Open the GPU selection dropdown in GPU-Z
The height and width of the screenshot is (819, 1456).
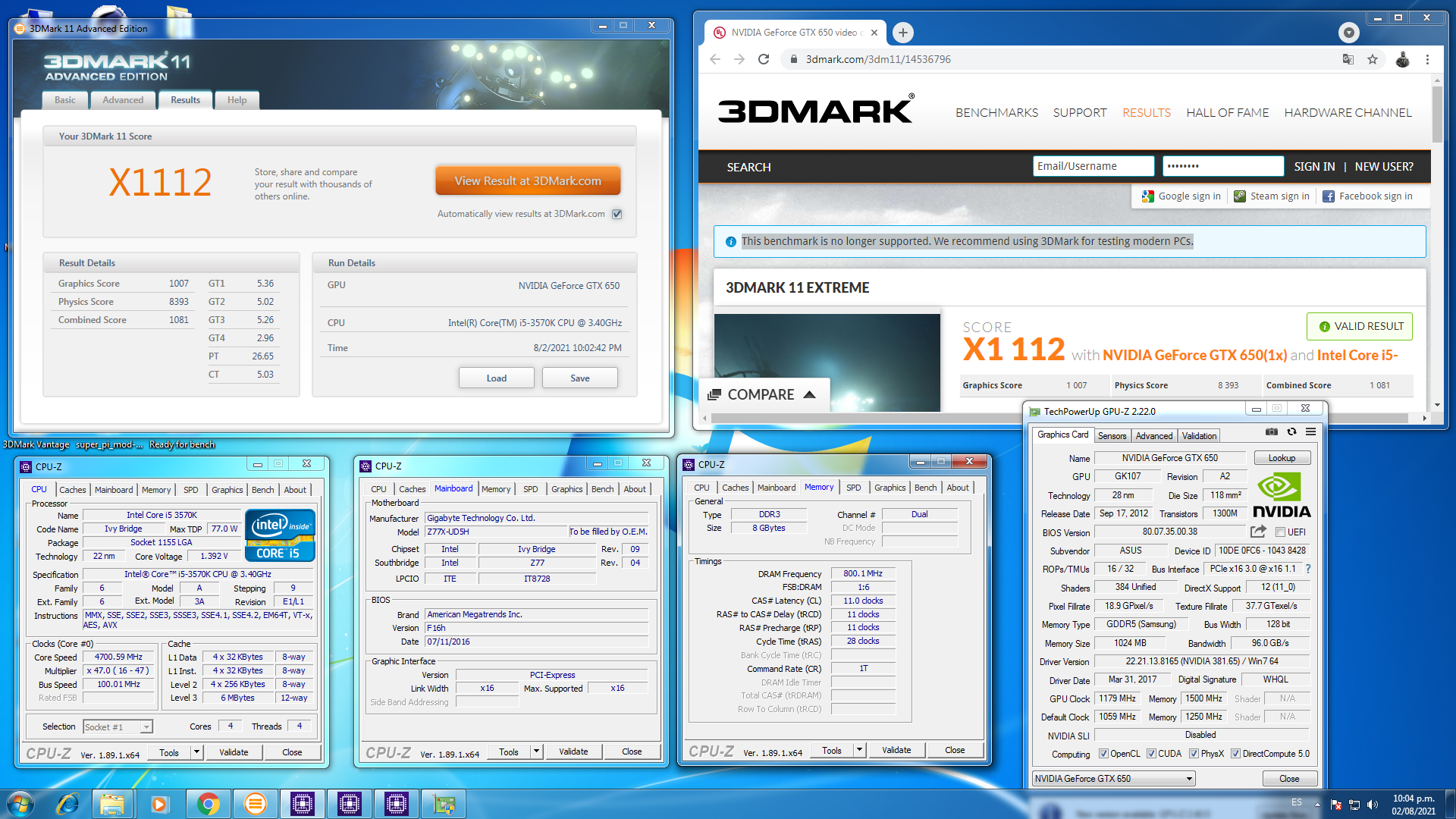[1113, 779]
